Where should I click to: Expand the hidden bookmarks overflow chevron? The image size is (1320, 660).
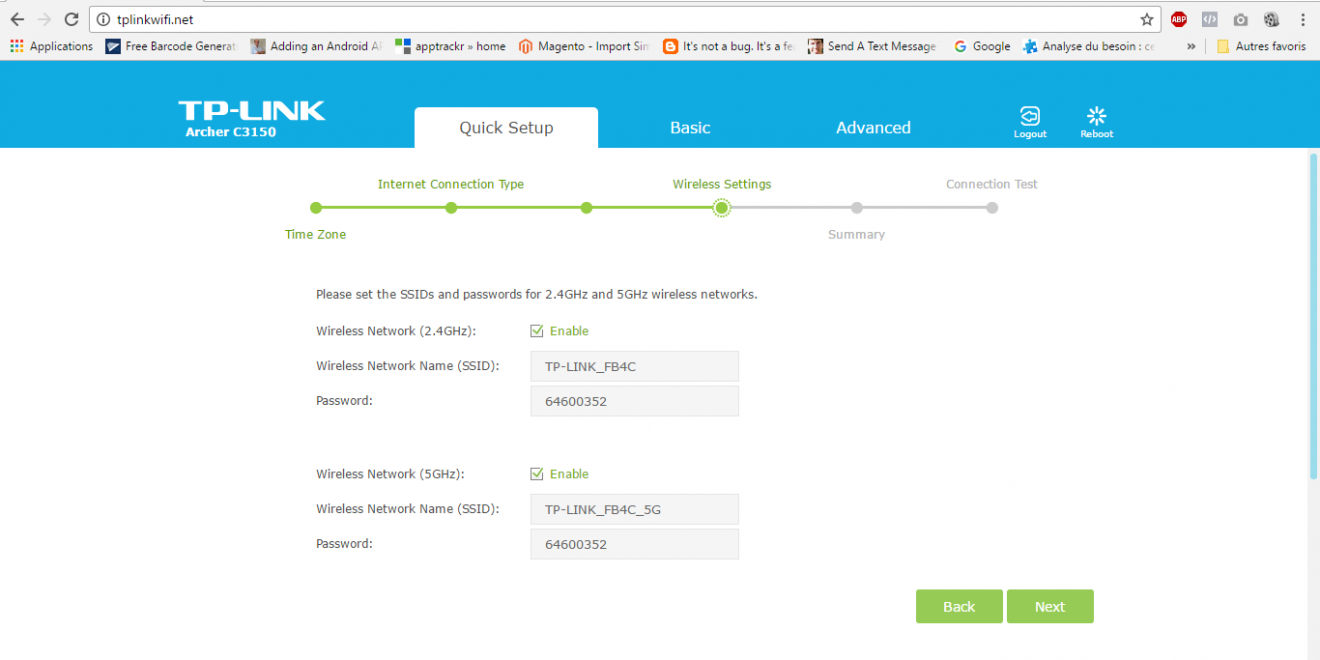[x=1191, y=46]
